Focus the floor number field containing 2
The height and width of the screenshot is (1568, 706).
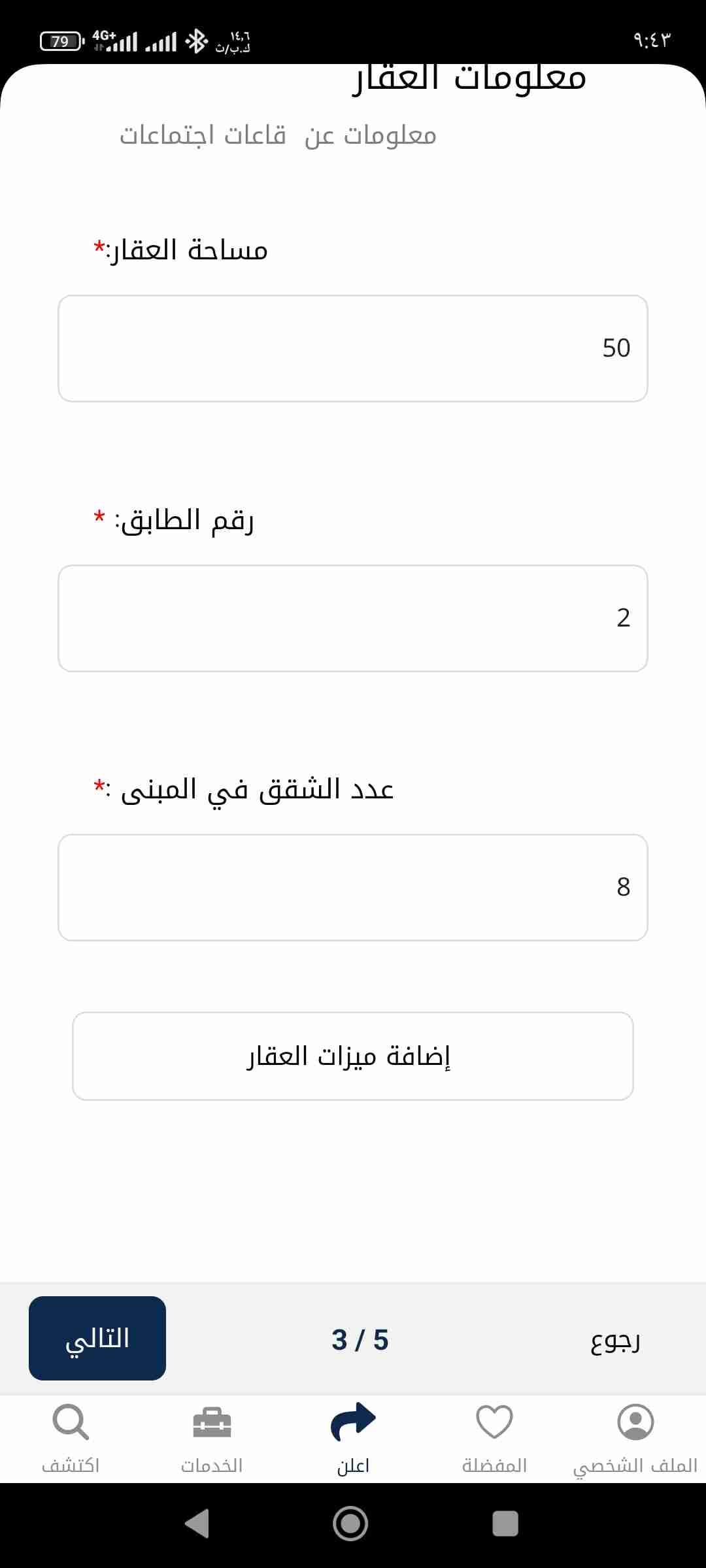coord(353,618)
